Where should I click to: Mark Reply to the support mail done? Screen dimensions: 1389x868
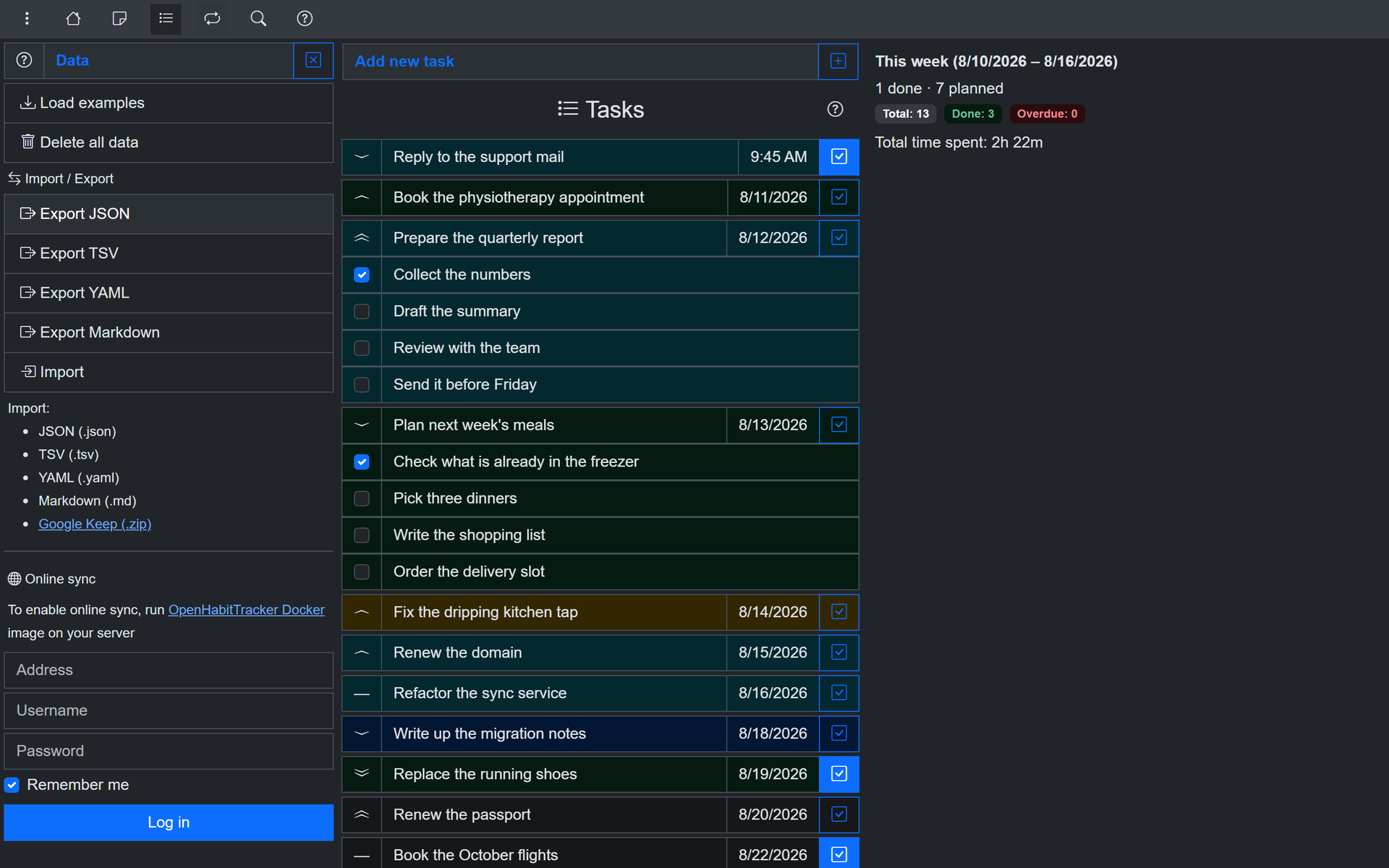coord(839,157)
